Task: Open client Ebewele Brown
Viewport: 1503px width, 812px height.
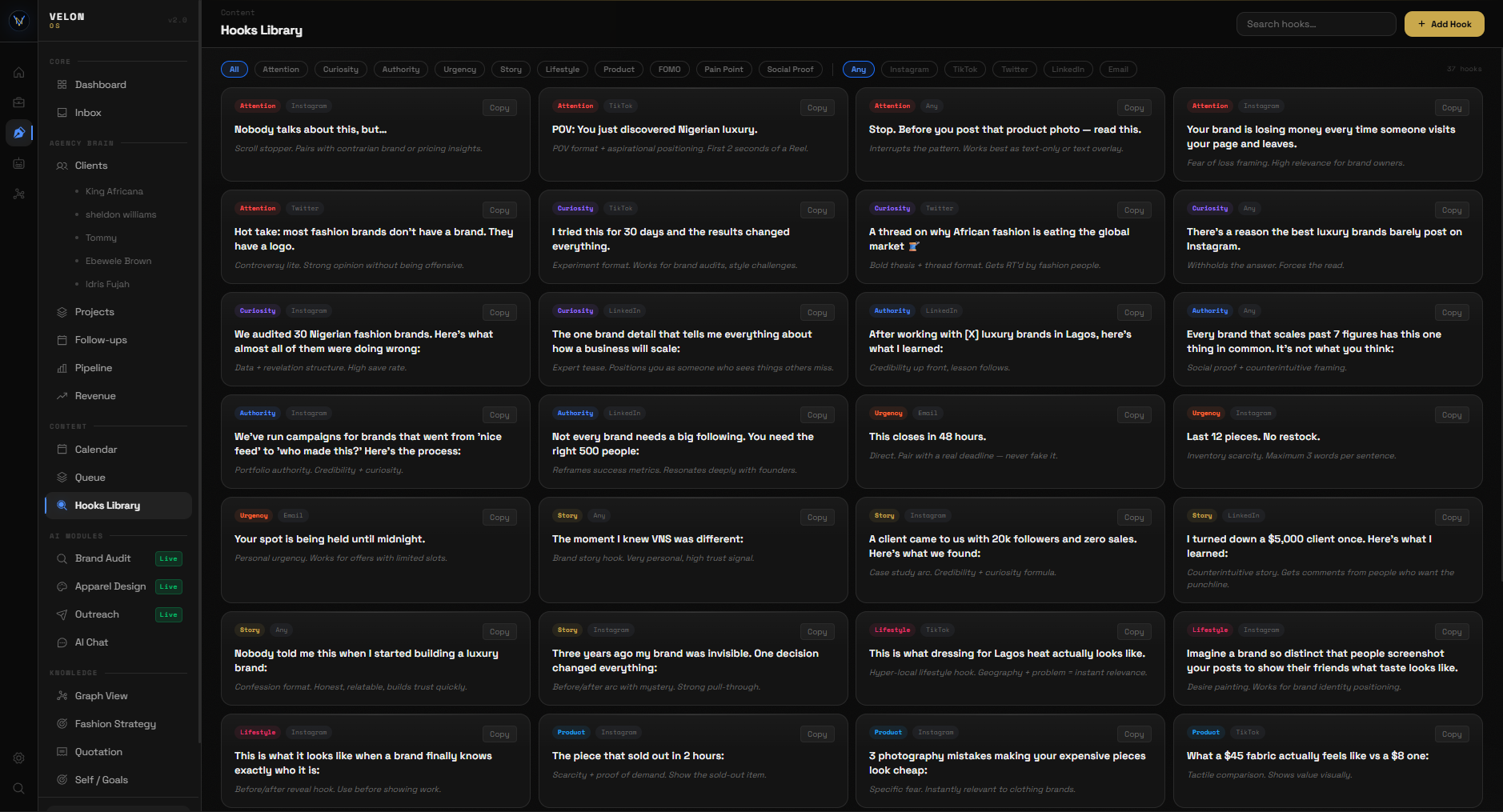Action: [x=118, y=261]
